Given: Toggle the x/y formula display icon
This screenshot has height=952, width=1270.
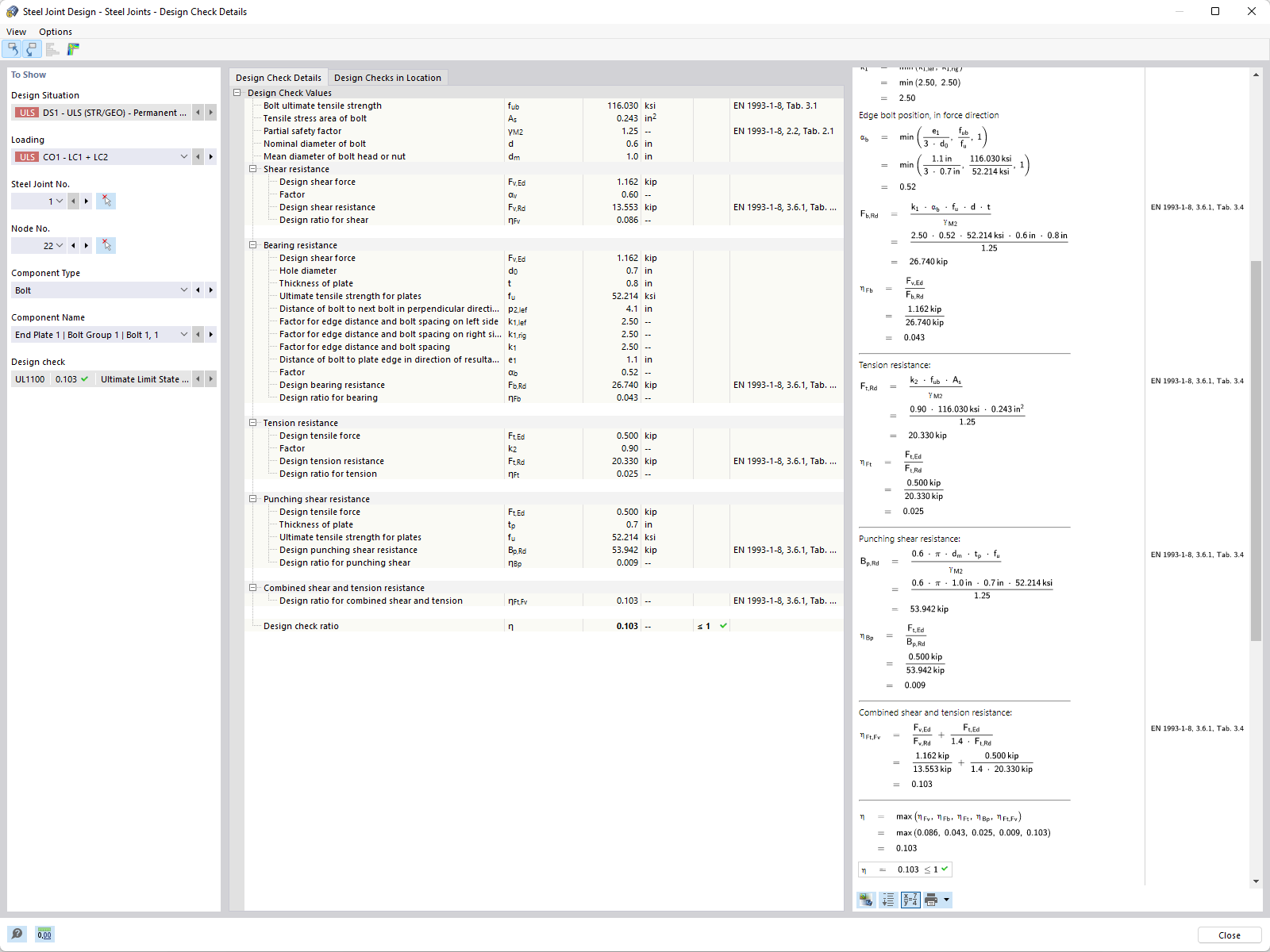Looking at the screenshot, I should pos(910,900).
